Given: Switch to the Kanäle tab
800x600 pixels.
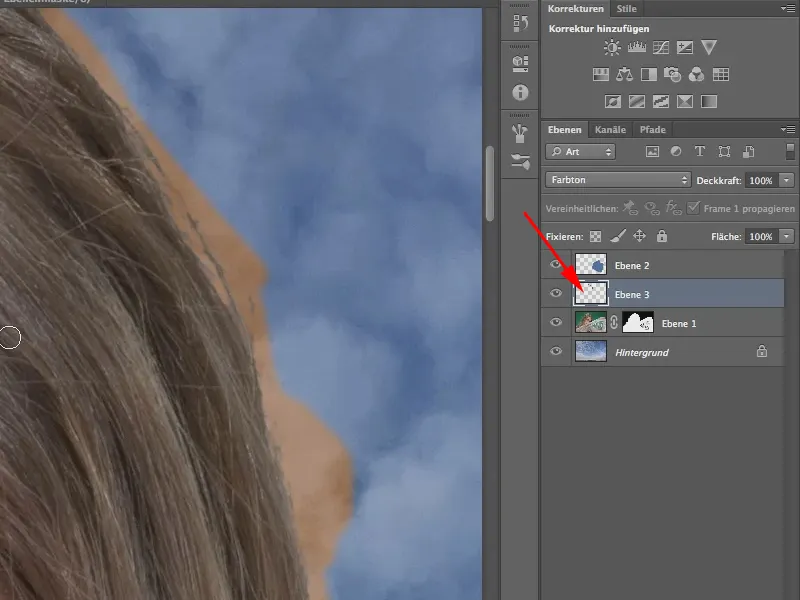Looking at the screenshot, I should click(x=610, y=130).
